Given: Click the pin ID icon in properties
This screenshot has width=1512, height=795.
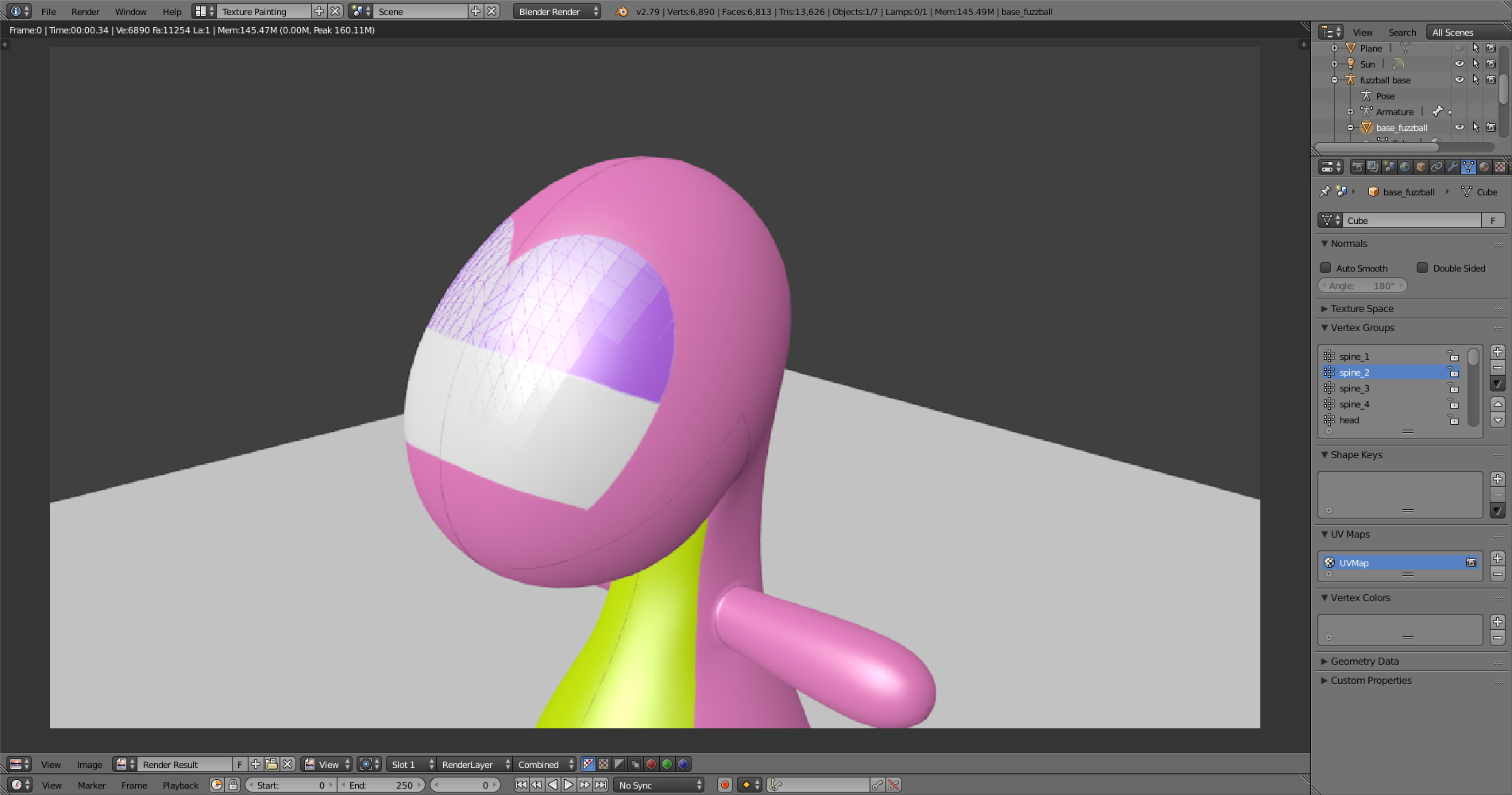Looking at the screenshot, I should (1325, 191).
